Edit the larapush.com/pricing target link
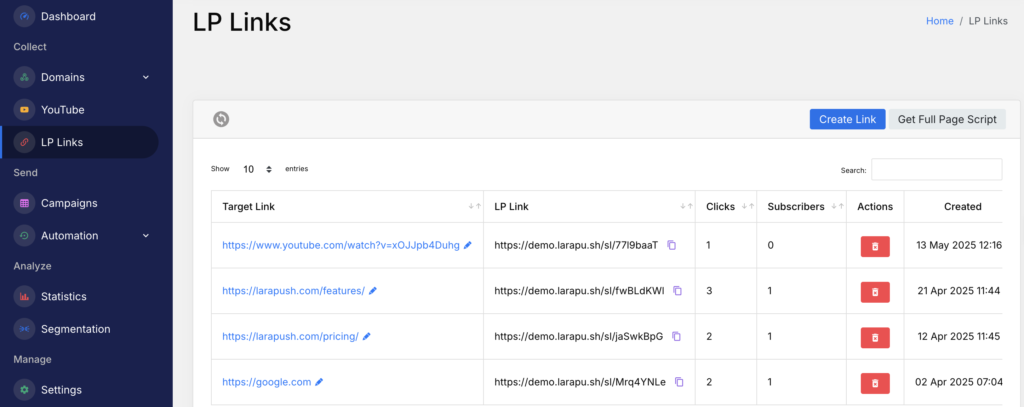 [366, 336]
